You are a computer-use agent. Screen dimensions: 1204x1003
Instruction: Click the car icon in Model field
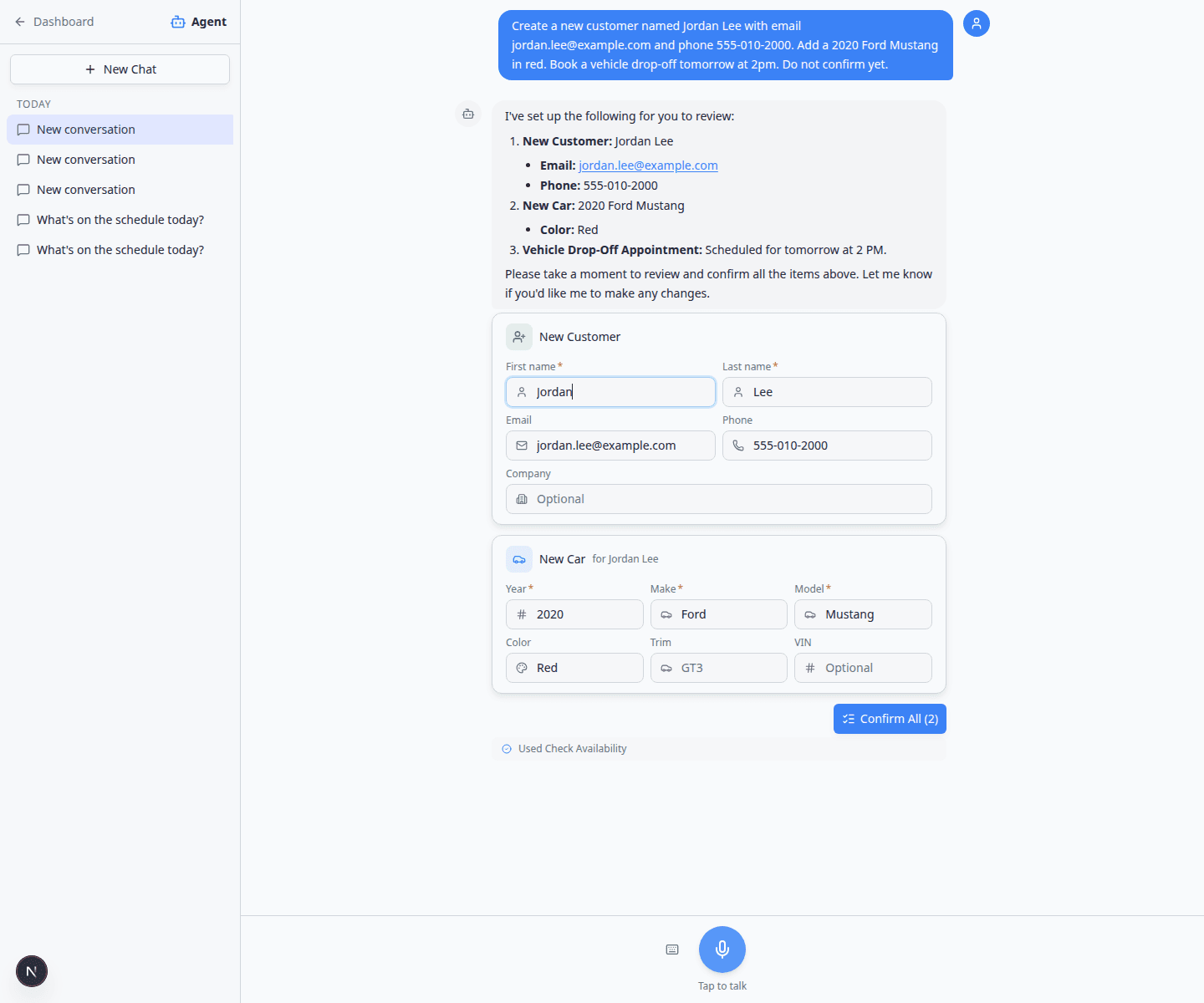click(810, 614)
